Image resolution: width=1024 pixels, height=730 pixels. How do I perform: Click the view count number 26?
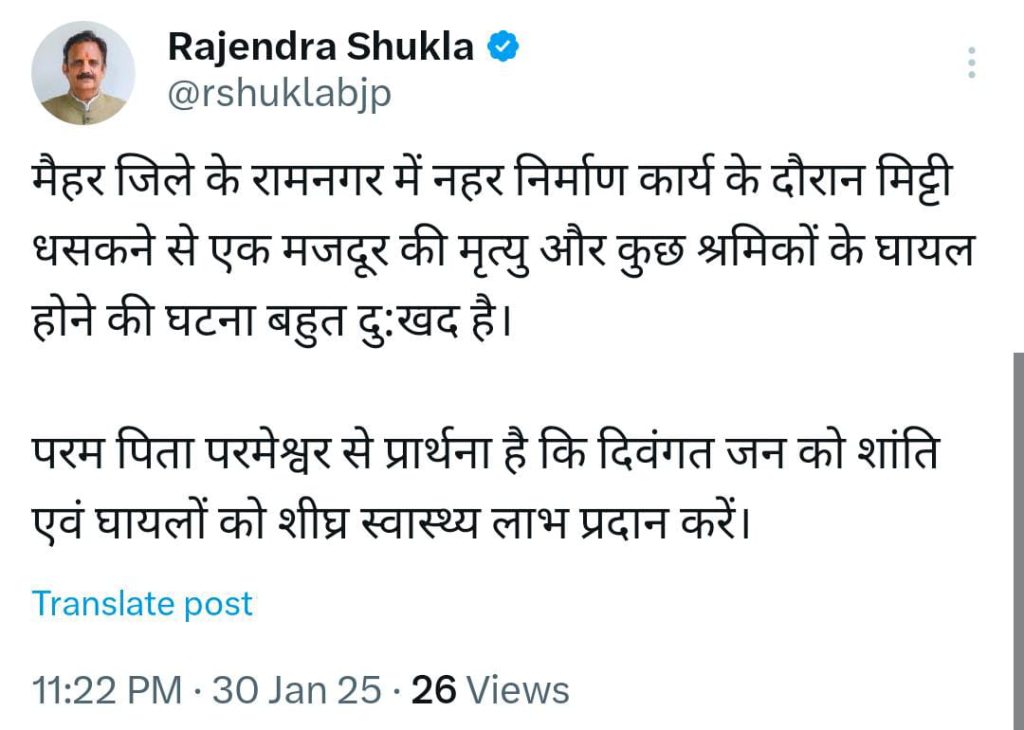434,690
